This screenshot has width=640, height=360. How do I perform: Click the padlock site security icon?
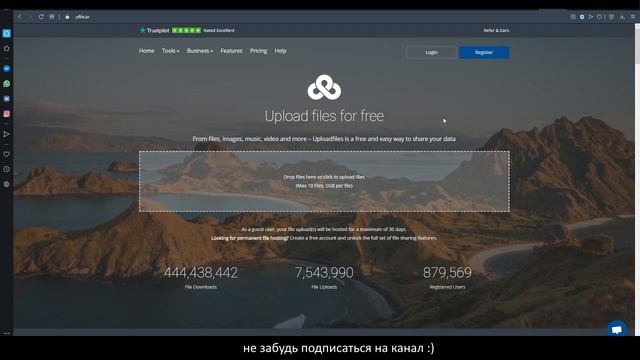point(67,17)
